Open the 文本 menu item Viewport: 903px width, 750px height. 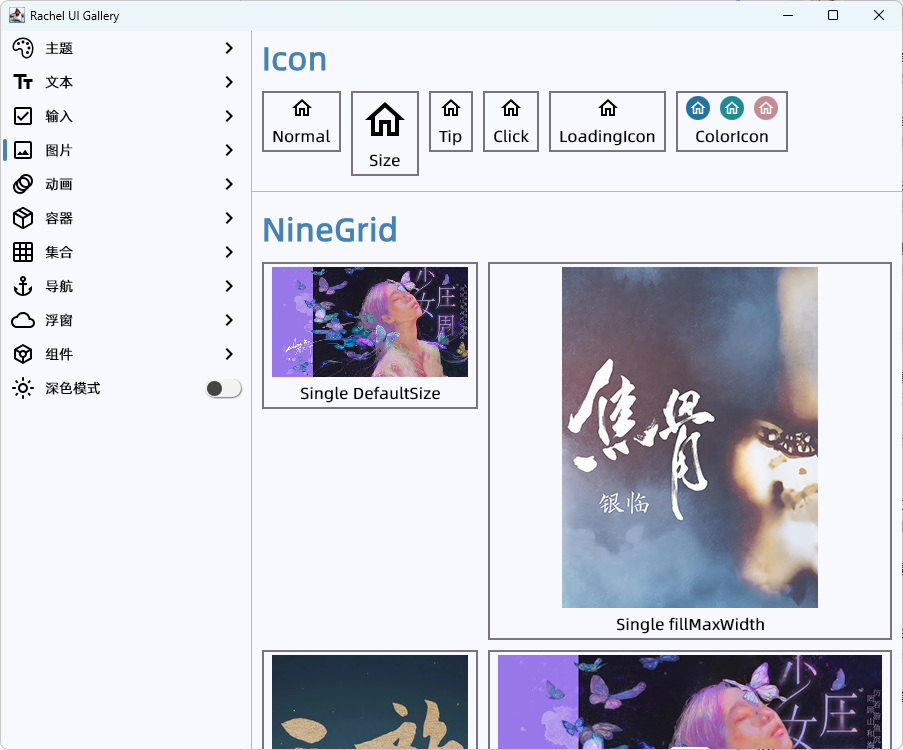[x=126, y=82]
